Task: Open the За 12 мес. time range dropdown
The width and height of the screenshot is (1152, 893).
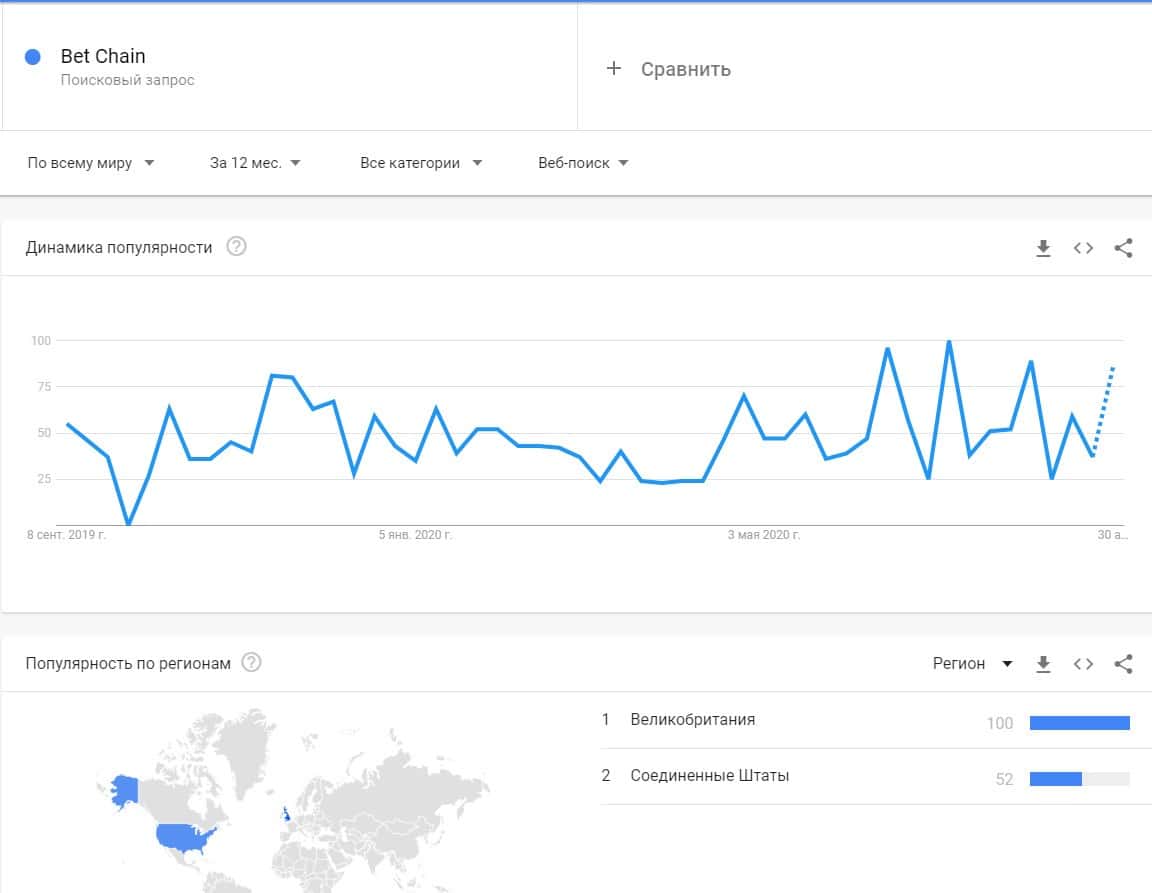Action: (255, 163)
